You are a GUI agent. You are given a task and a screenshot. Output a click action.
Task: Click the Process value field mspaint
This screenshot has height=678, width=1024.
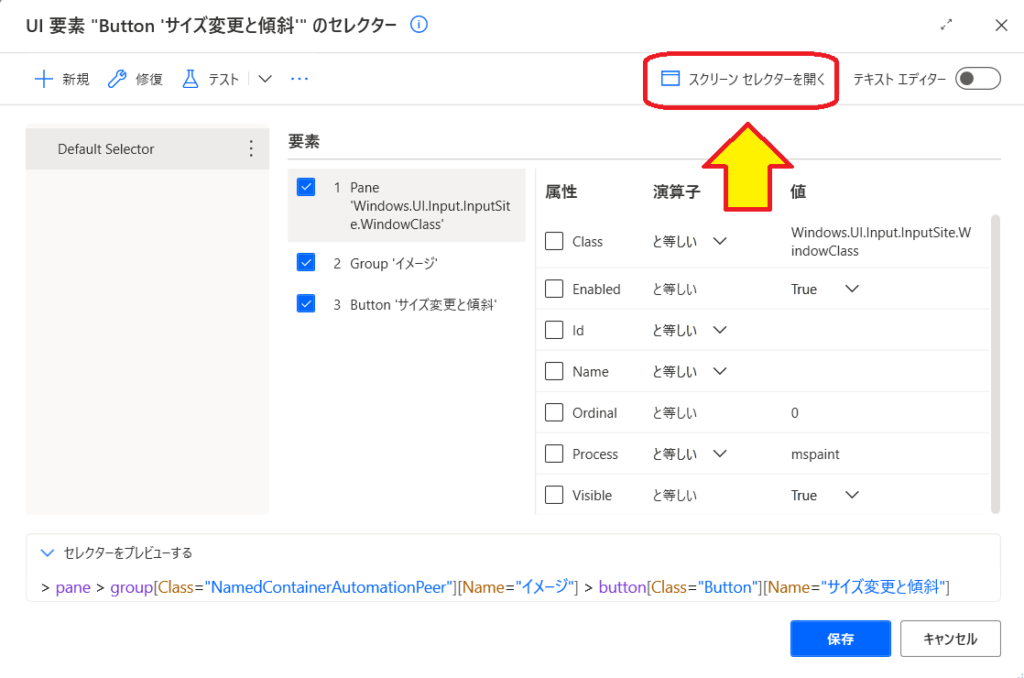click(815, 454)
